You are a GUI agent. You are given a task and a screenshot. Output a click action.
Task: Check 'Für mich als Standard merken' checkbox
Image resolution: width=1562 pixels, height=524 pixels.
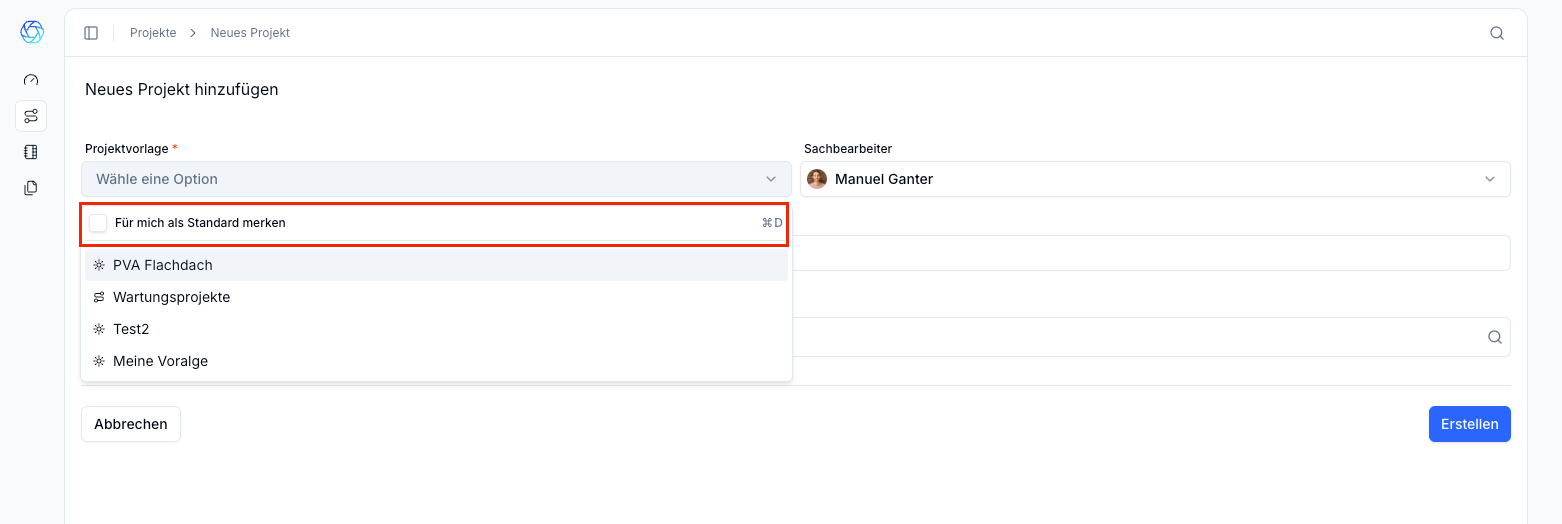98,223
